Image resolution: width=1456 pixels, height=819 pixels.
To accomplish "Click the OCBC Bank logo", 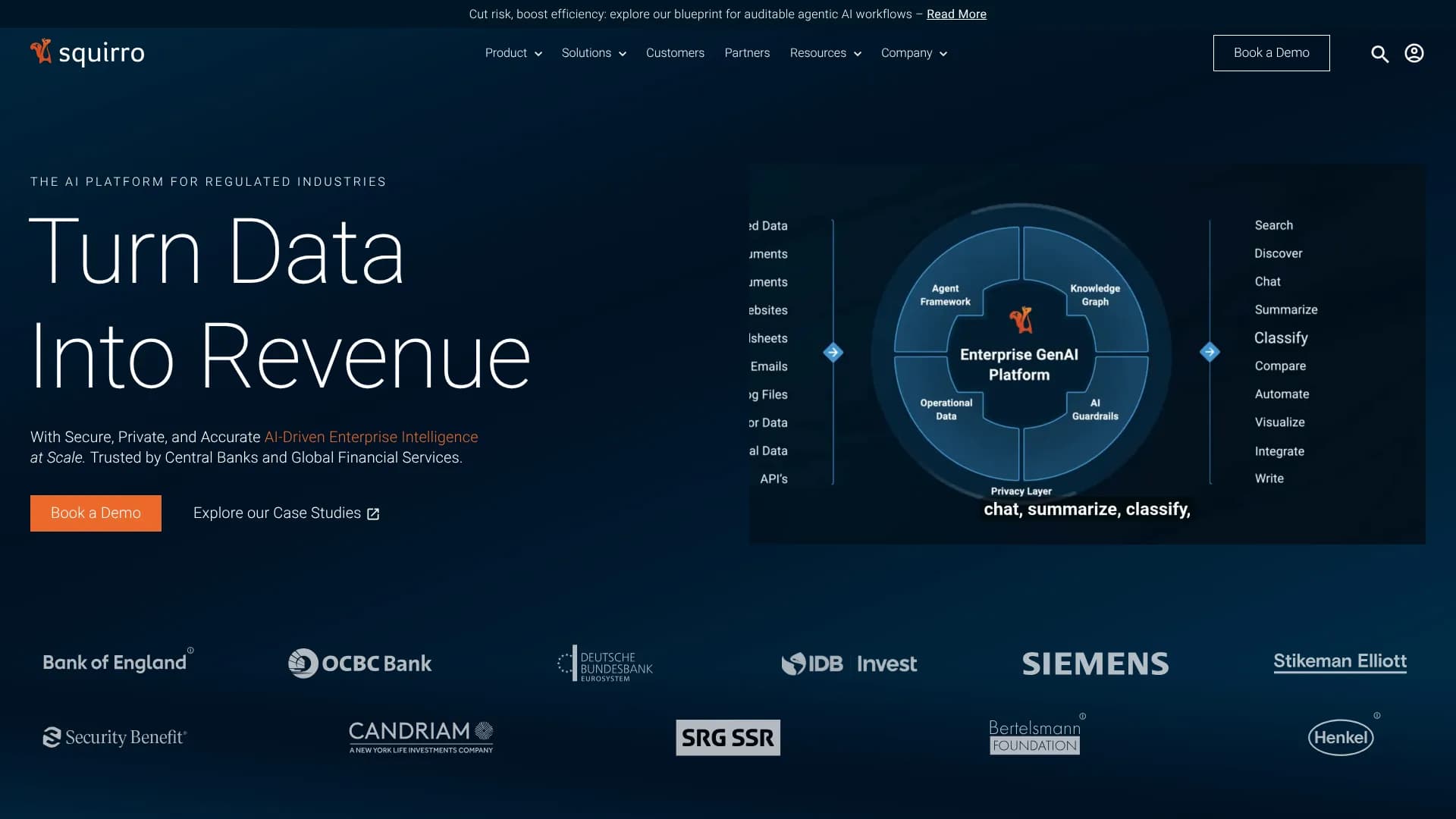I will click(359, 664).
